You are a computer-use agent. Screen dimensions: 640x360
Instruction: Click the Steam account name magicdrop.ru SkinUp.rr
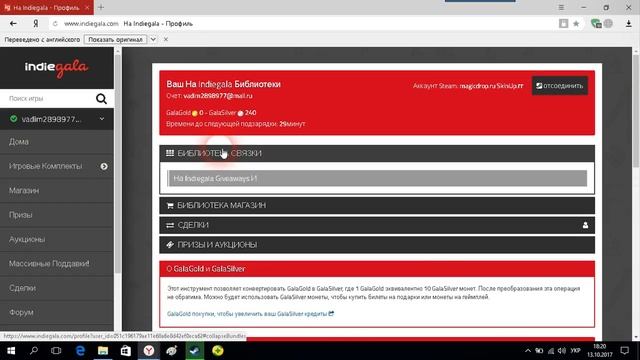coord(491,86)
